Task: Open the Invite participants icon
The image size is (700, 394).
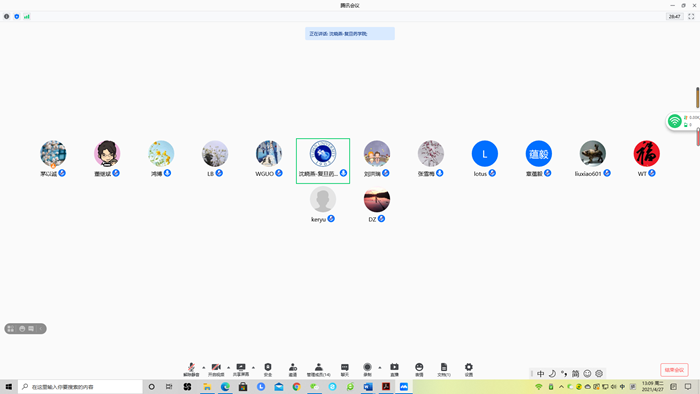Action: [x=293, y=369]
